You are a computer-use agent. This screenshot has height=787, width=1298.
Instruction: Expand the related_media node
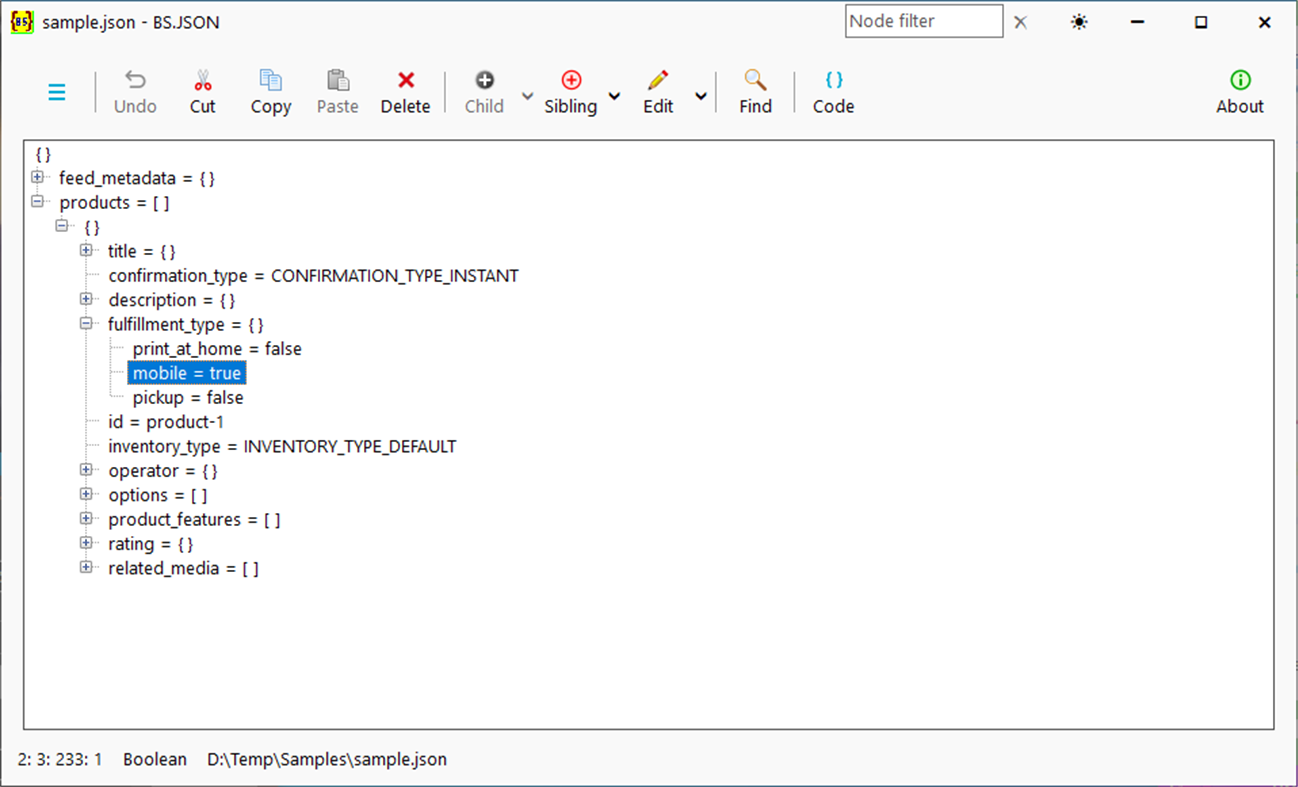86,568
